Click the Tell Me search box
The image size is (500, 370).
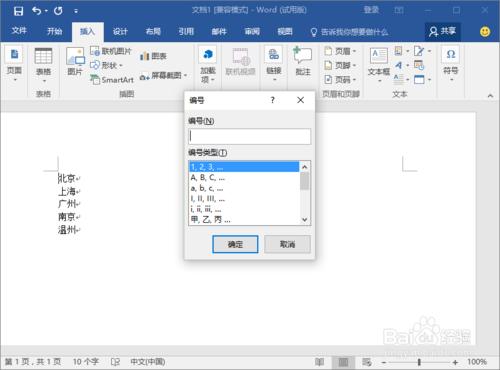click(349, 32)
